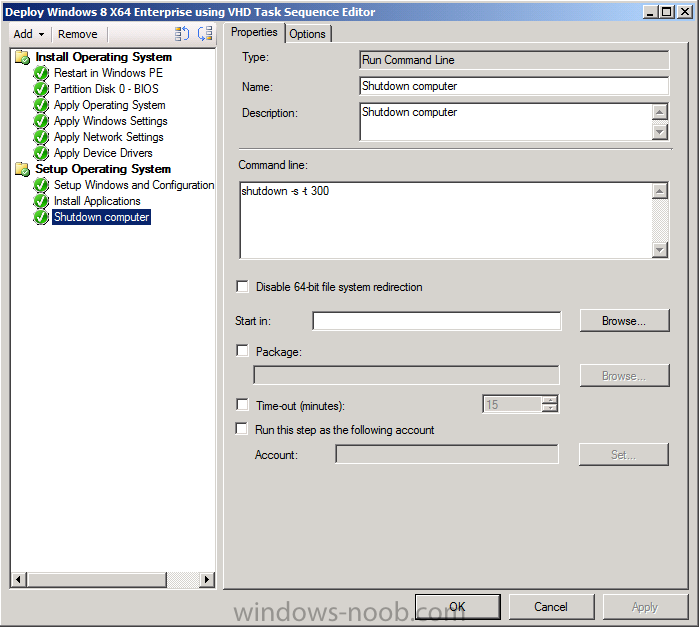Image resolution: width=699 pixels, height=627 pixels.
Task: Click the Set... account button
Action: pos(624,455)
